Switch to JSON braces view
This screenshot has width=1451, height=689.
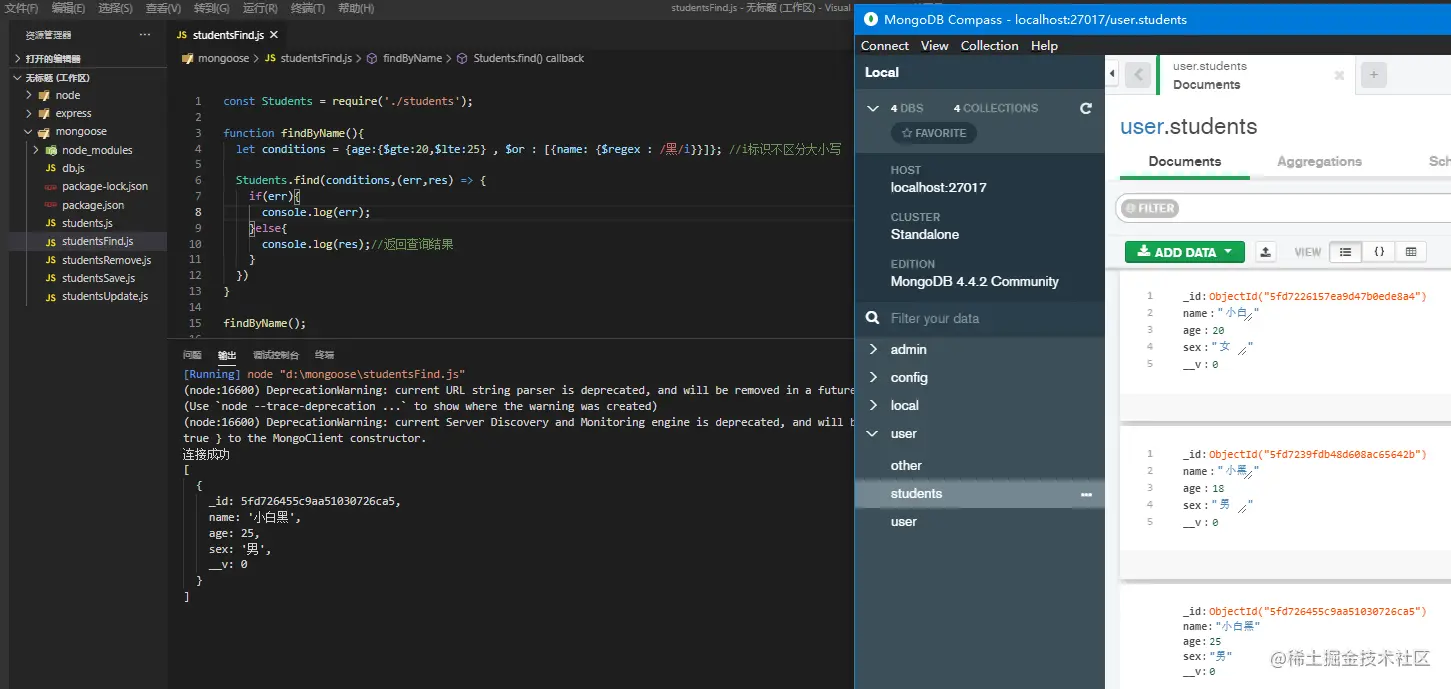1379,252
